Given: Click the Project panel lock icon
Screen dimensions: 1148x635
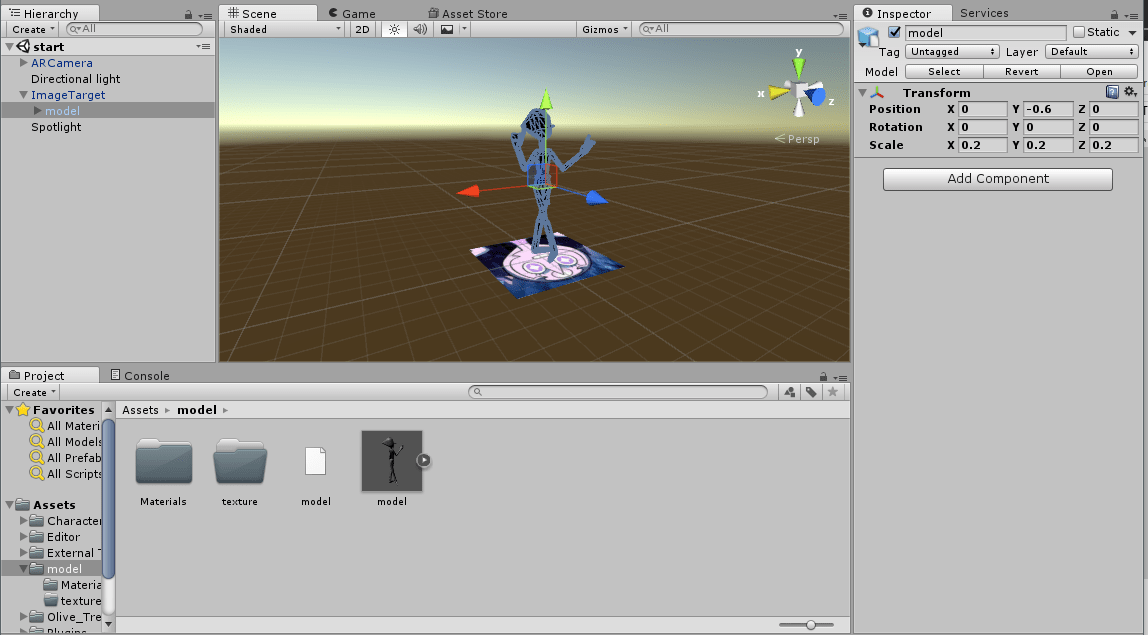Looking at the screenshot, I should [x=824, y=376].
